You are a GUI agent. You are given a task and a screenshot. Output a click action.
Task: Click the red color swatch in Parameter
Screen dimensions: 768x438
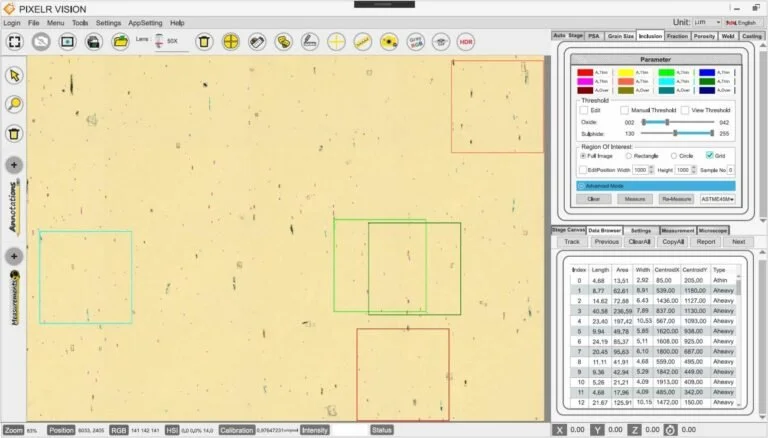(x=585, y=73)
